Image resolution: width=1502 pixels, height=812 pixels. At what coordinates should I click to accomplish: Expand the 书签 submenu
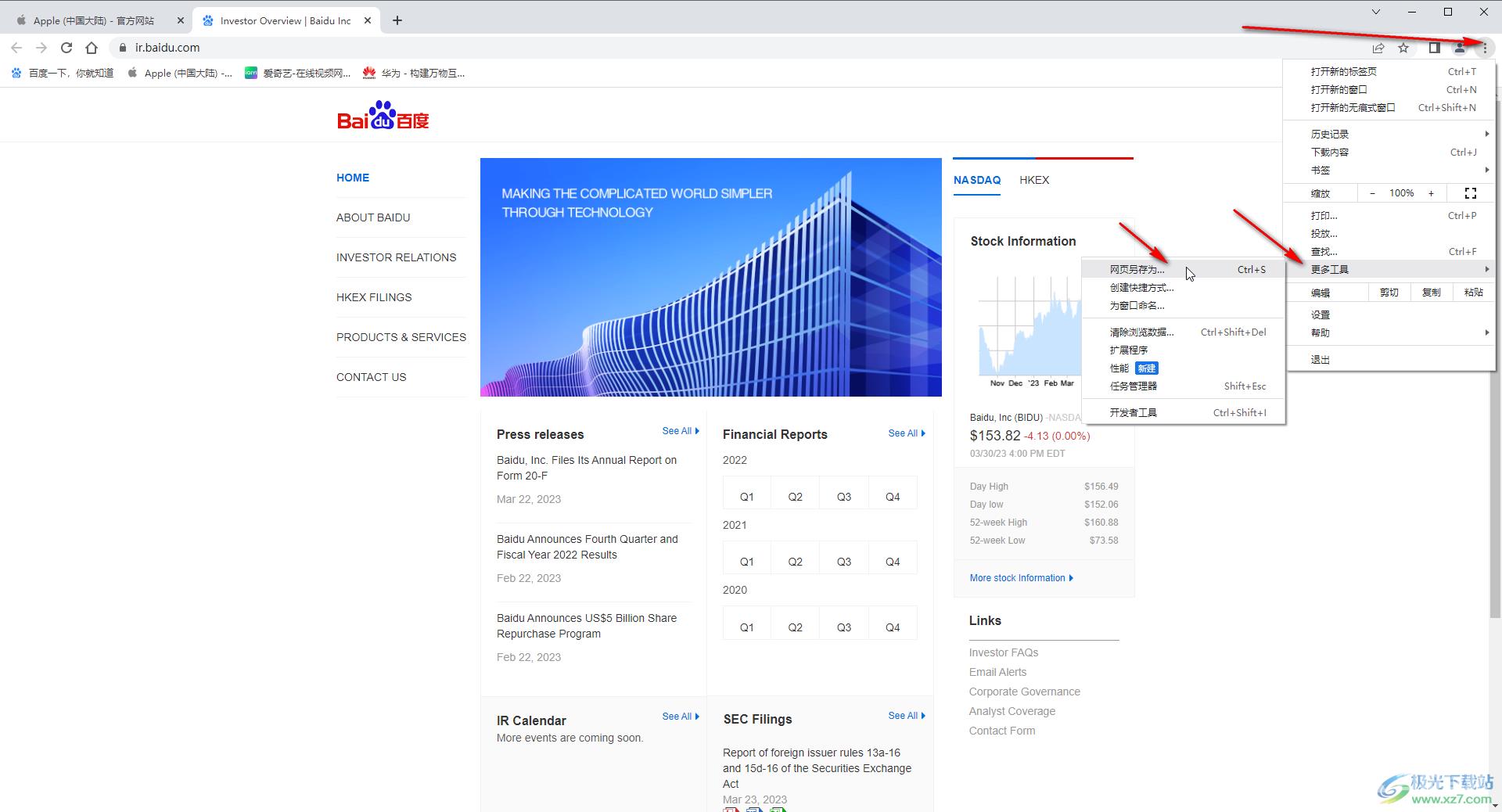click(x=1390, y=170)
